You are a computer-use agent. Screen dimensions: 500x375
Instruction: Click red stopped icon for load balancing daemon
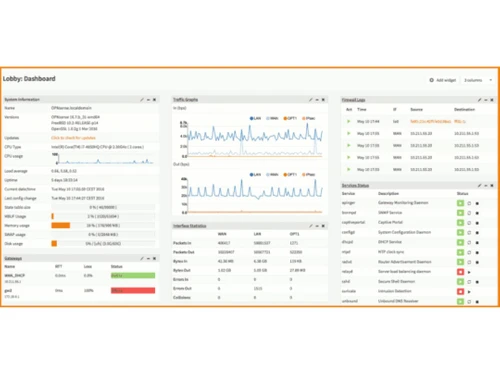pyautogui.click(x=460, y=272)
